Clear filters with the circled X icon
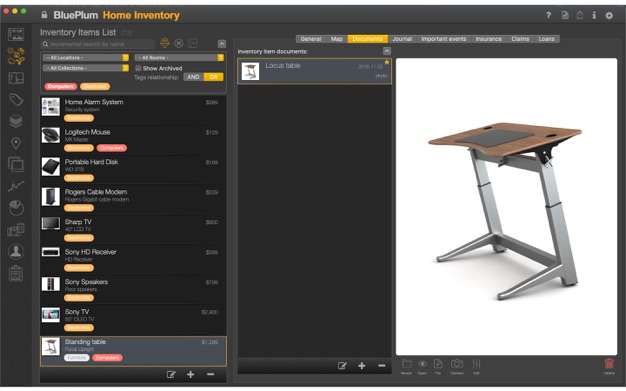The height and width of the screenshot is (391, 626). click(x=179, y=43)
